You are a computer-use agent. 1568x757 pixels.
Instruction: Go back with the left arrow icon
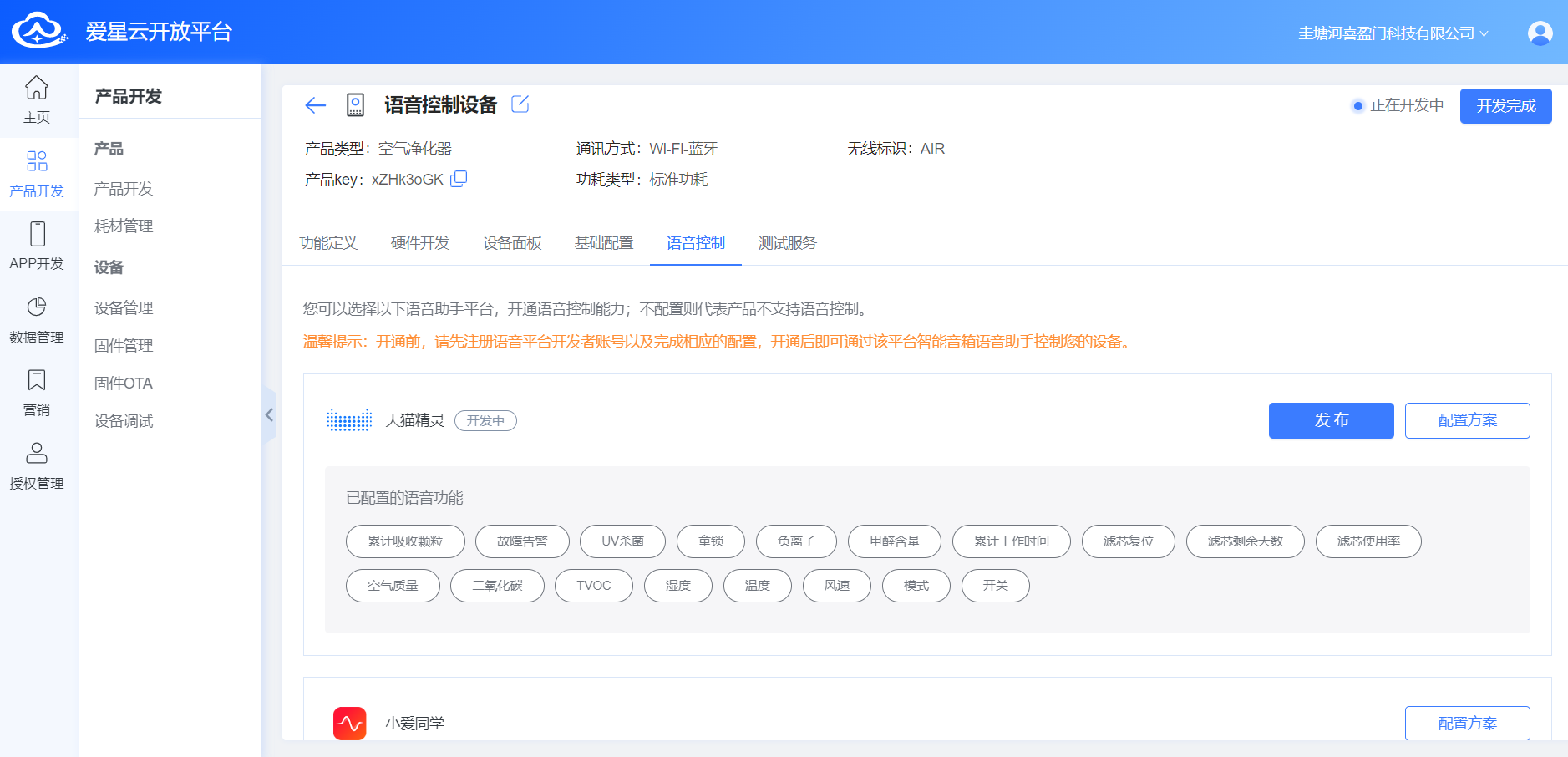(315, 105)
